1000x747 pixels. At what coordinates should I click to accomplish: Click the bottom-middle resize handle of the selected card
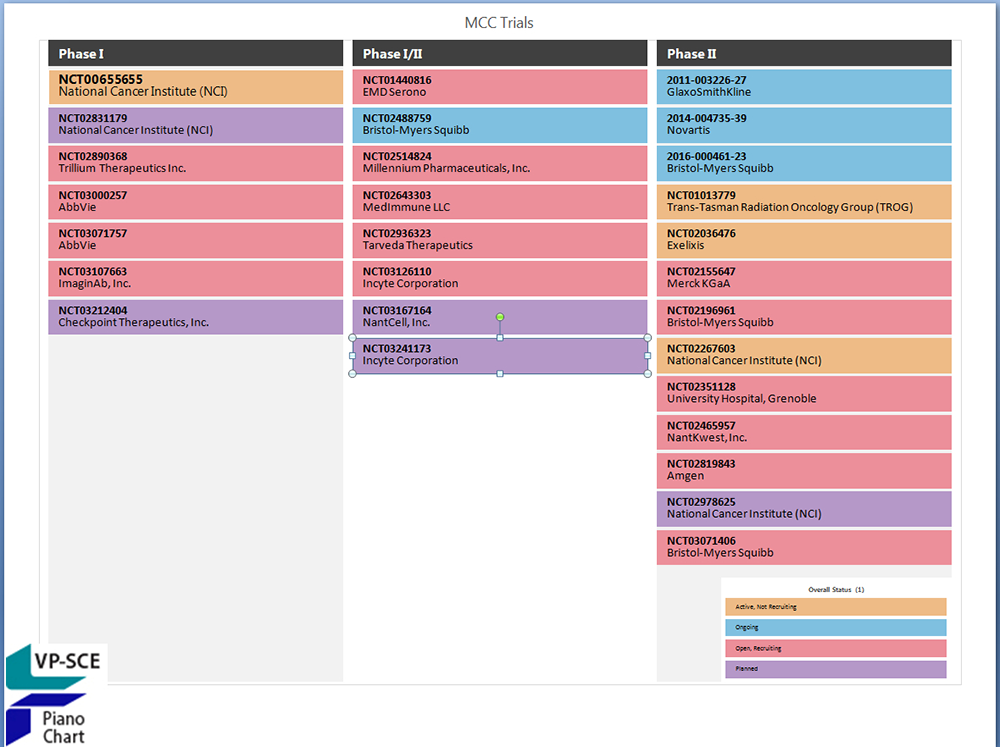(x=500, y=374)
